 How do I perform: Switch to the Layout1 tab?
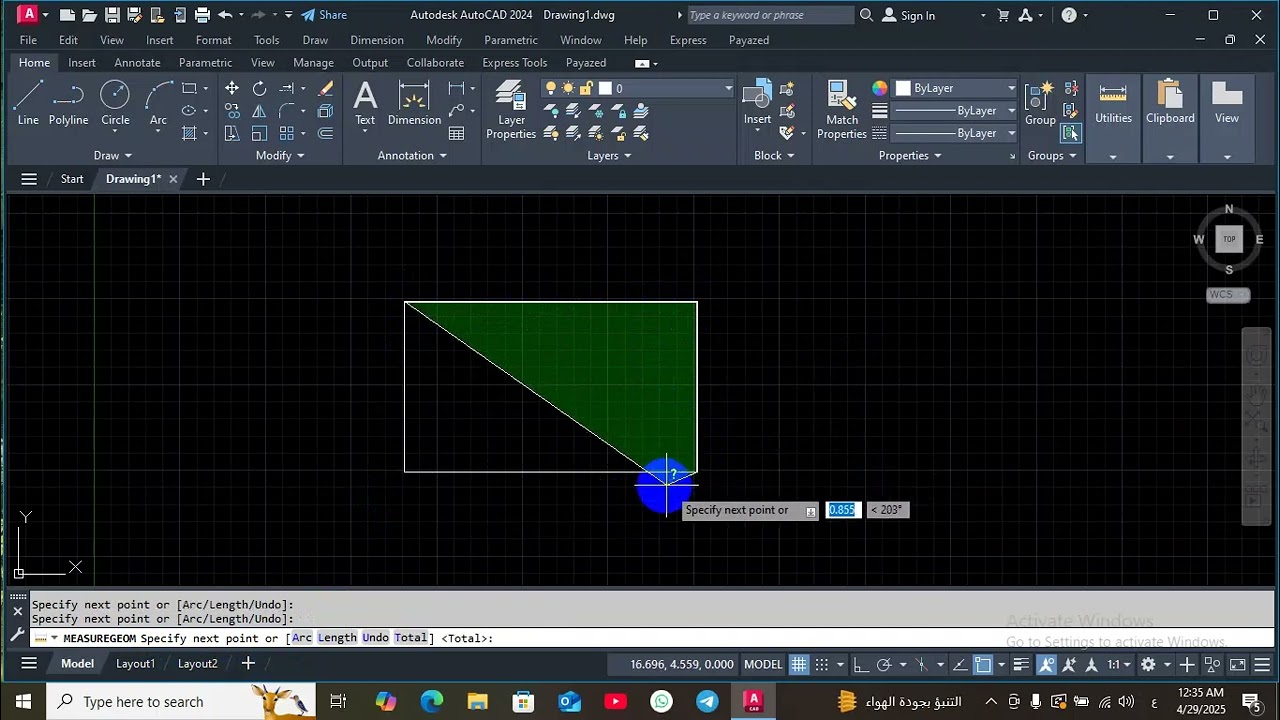pos(135,663)
